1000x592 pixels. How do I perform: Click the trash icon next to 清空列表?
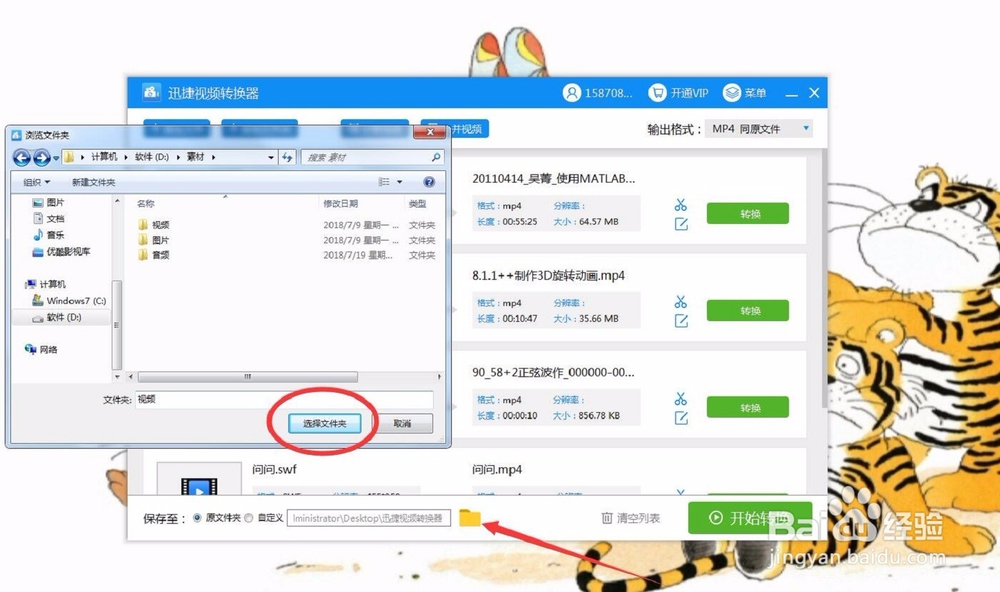[609, 516]
